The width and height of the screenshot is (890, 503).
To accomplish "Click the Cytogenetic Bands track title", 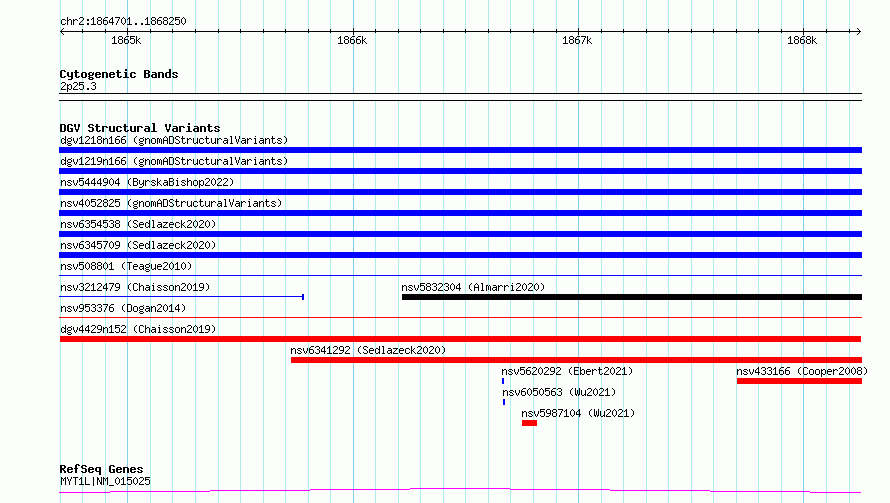I will click(119, 74).
